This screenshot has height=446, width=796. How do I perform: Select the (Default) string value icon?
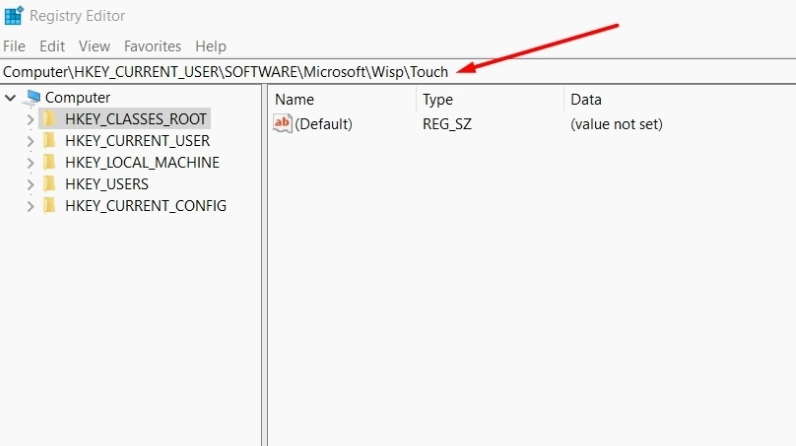[x=282, y=124]
